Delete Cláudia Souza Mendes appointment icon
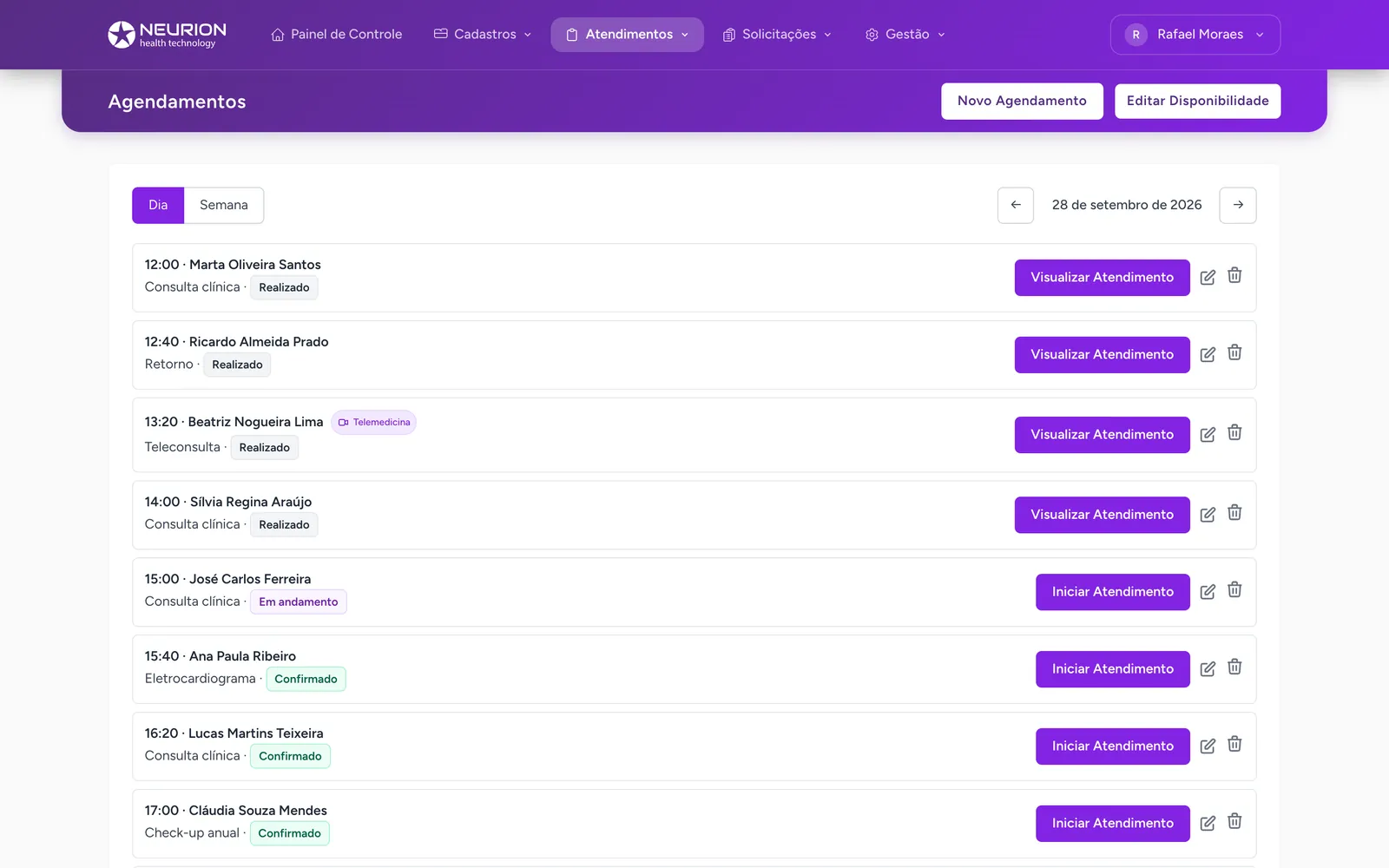Screen dimensions: 1389x868 pos(1234,821)
